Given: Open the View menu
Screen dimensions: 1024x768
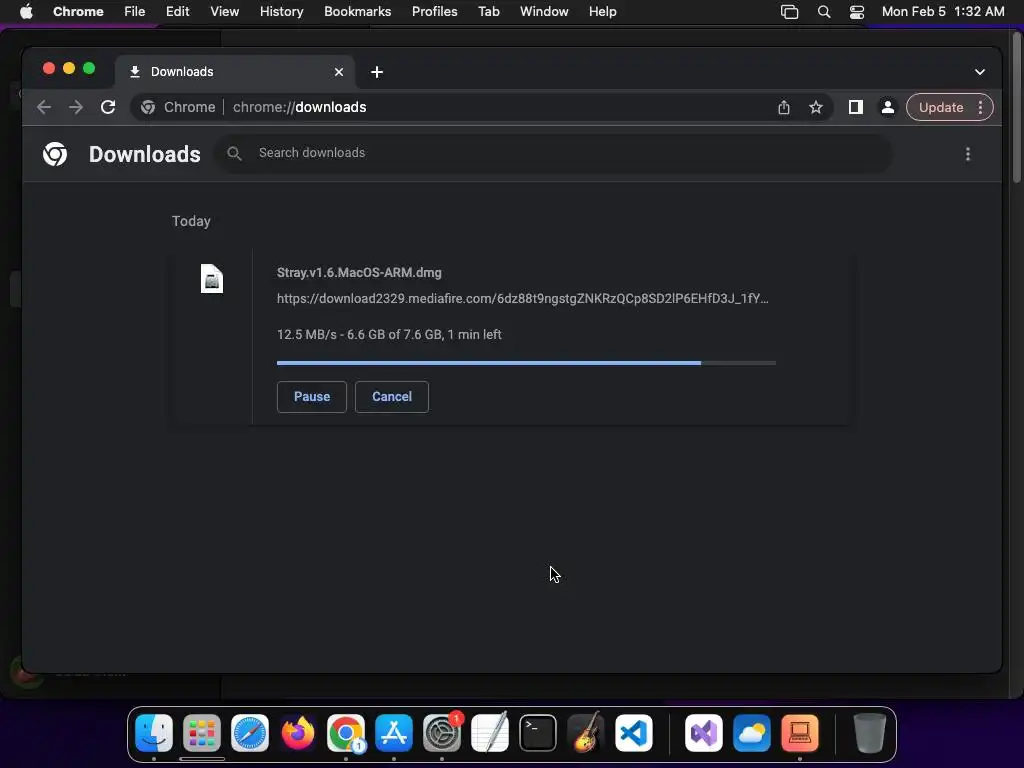Looking at the screenshot, I should (x=225, y=12).
